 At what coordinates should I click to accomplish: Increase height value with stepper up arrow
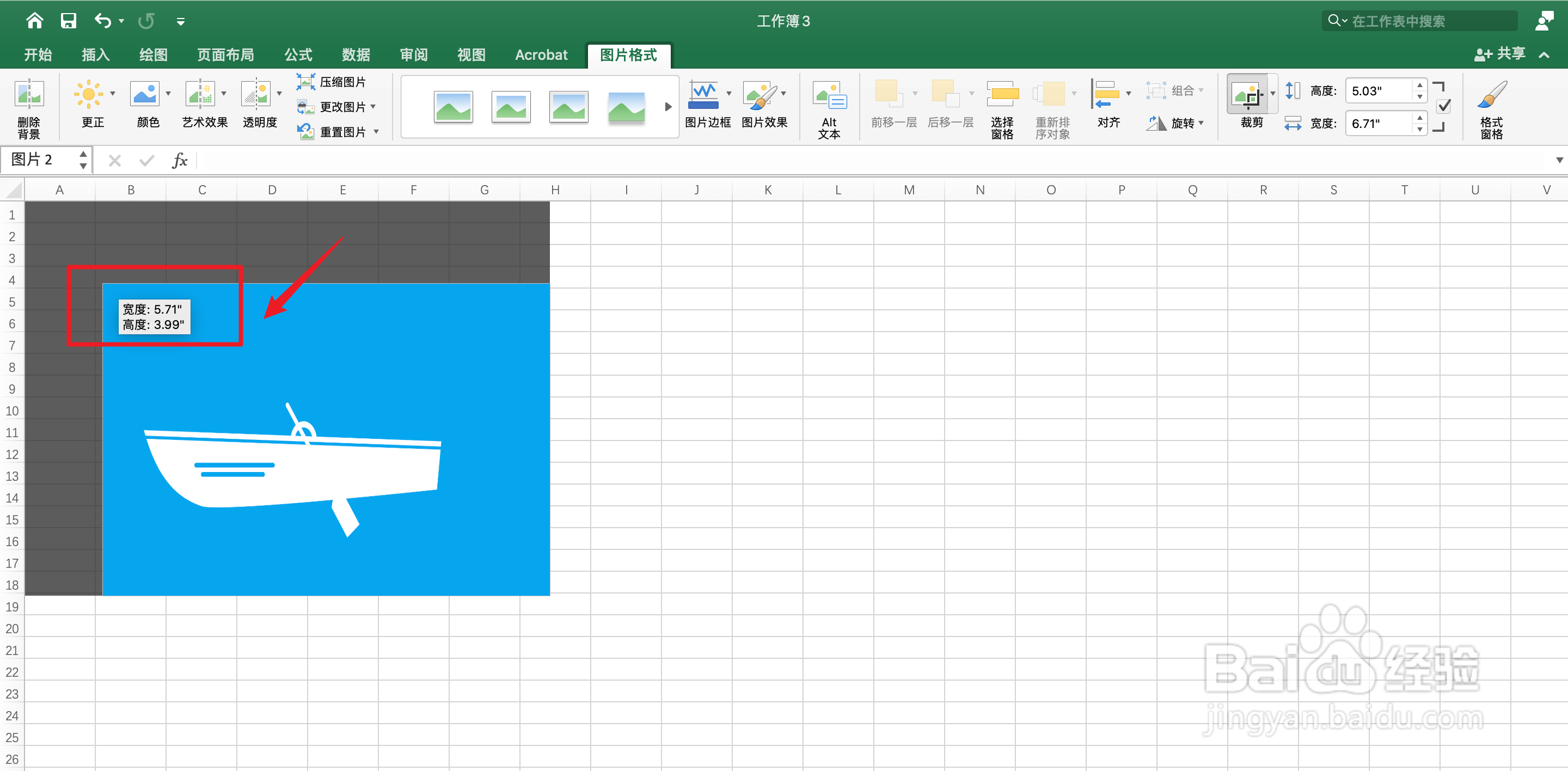click(1419, 86)
